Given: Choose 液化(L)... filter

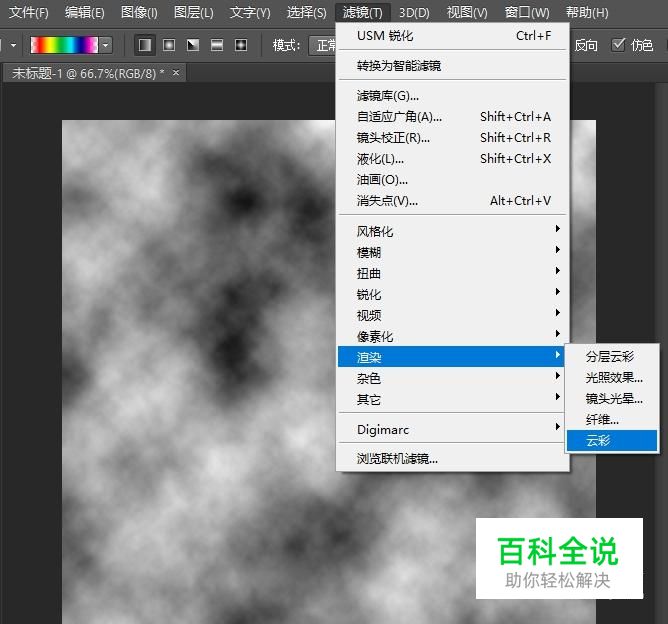Looking at the screenshot, I should click(453, 158).
